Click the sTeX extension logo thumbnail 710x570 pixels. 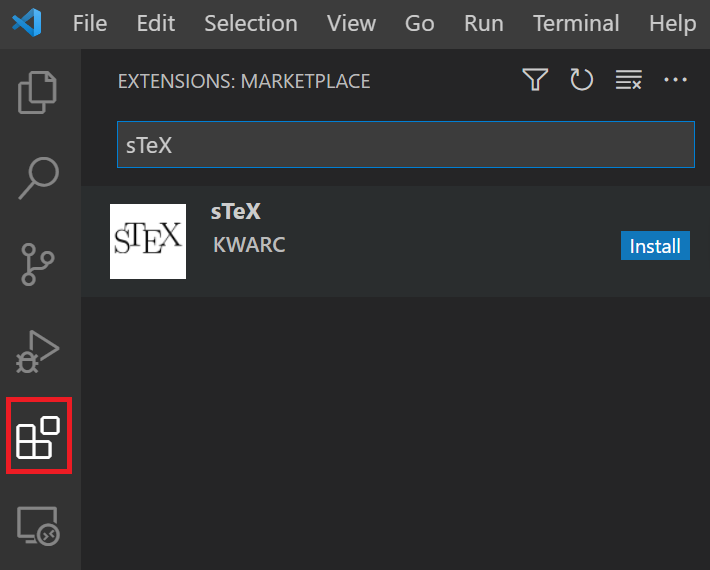[148, 241]
